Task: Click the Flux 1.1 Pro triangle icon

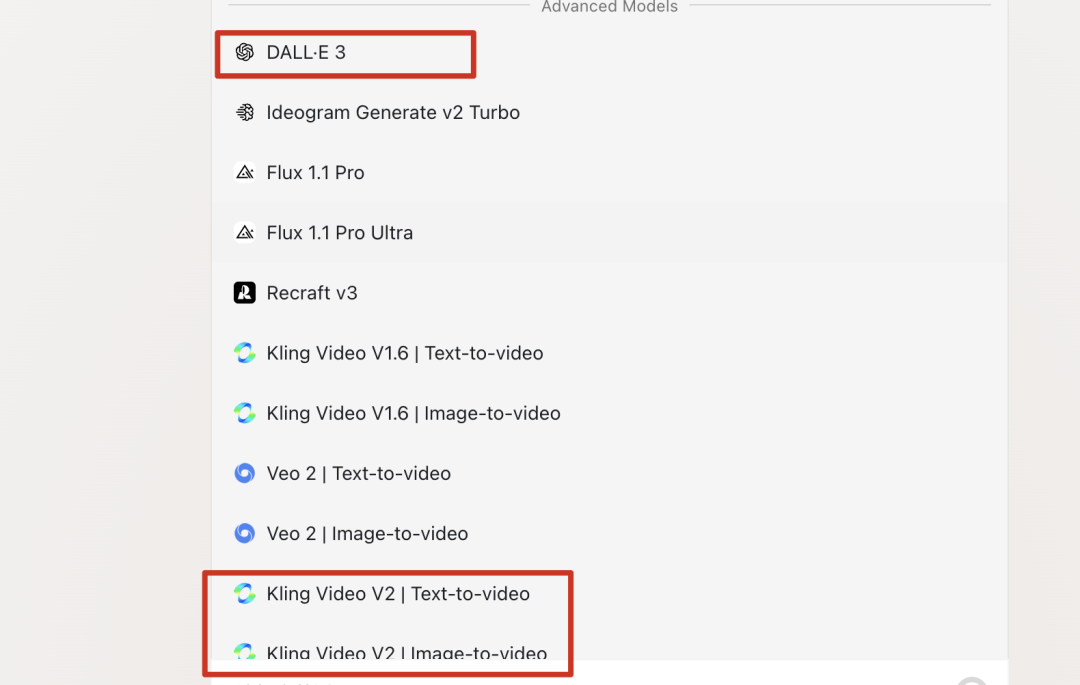Action: pos(245,172)
